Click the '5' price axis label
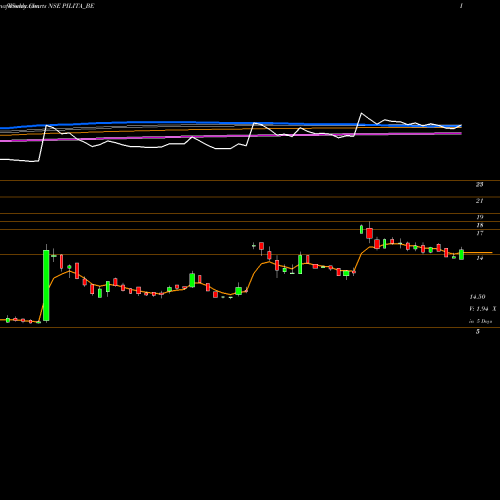Image resolution: width=500 pixels, height=500 pixels. click(x=478, y=332)
